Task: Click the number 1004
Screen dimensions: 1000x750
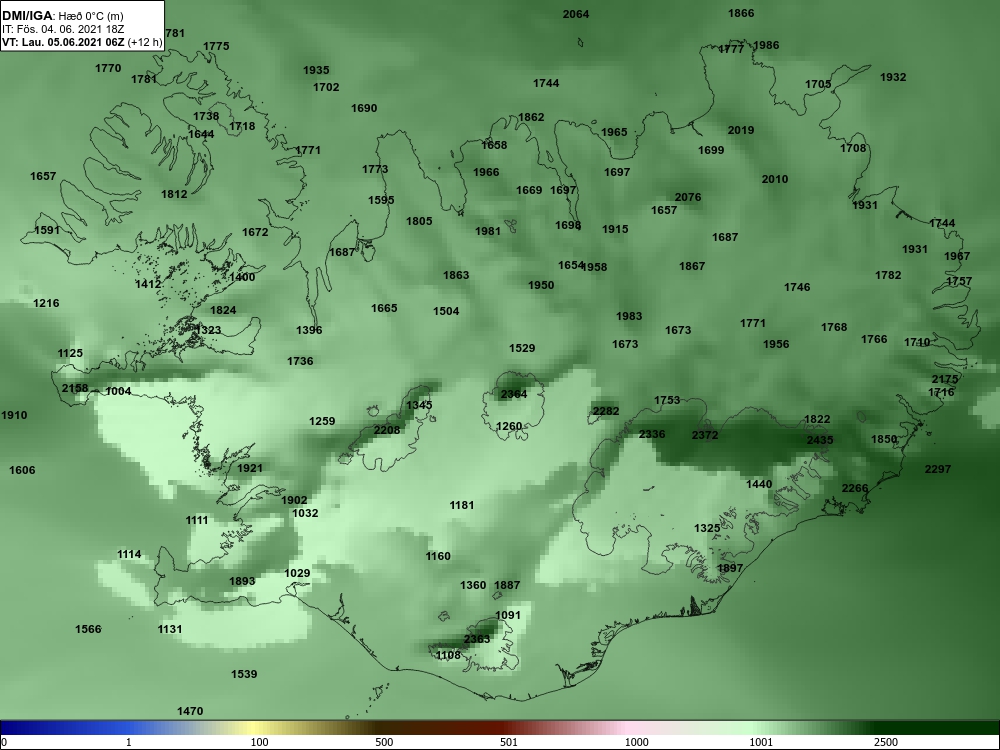Action: [119, 391]
